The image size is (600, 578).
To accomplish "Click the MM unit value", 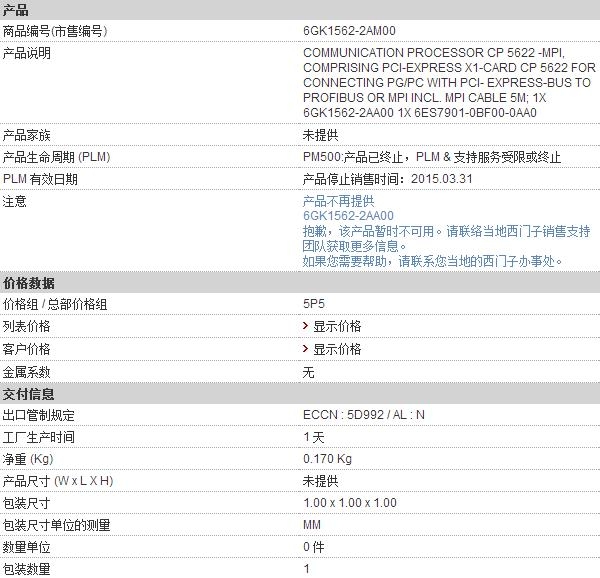I will pyautogui.click(x=312, y=525).
